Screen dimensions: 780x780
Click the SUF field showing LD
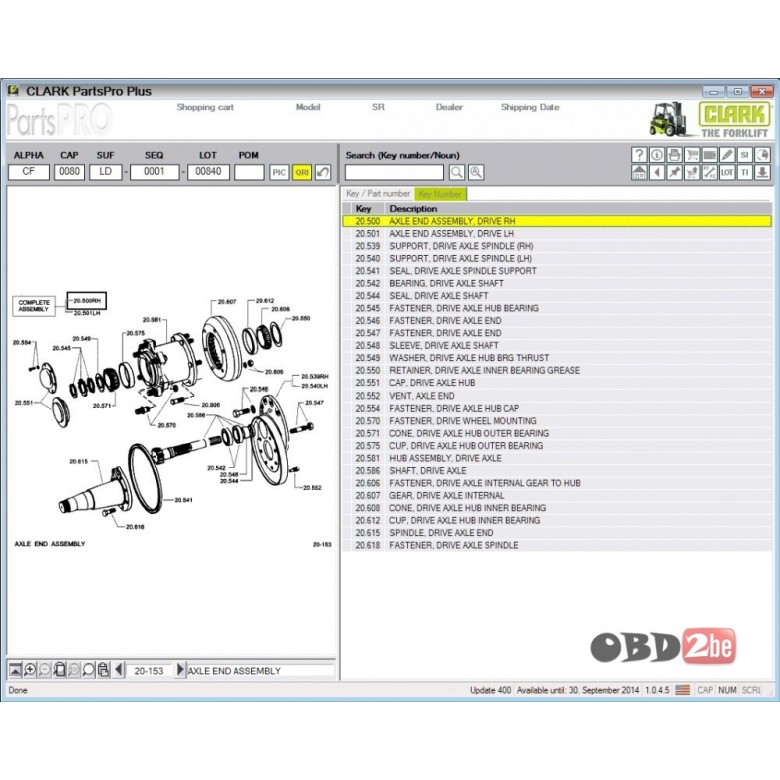[105, 172]
